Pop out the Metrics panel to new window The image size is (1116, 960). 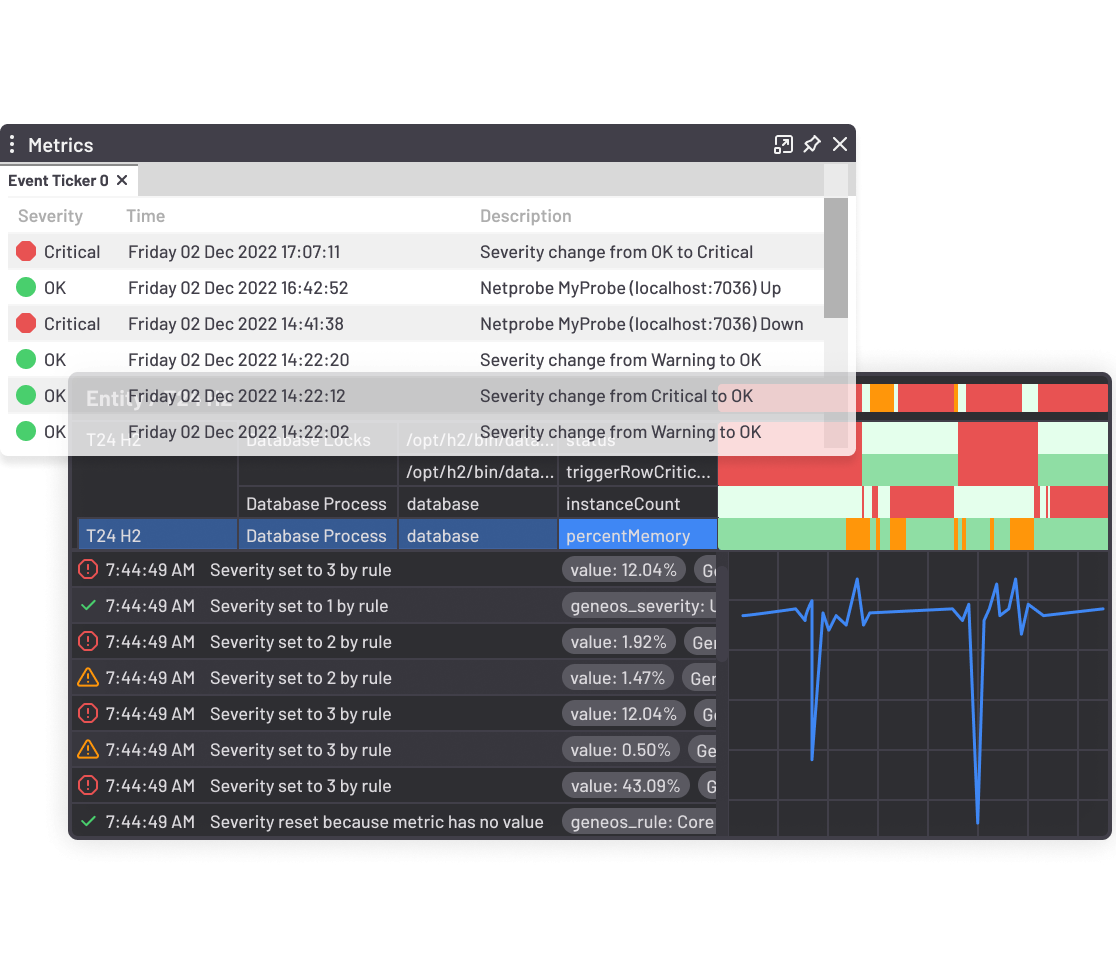(x=783, y=144)
